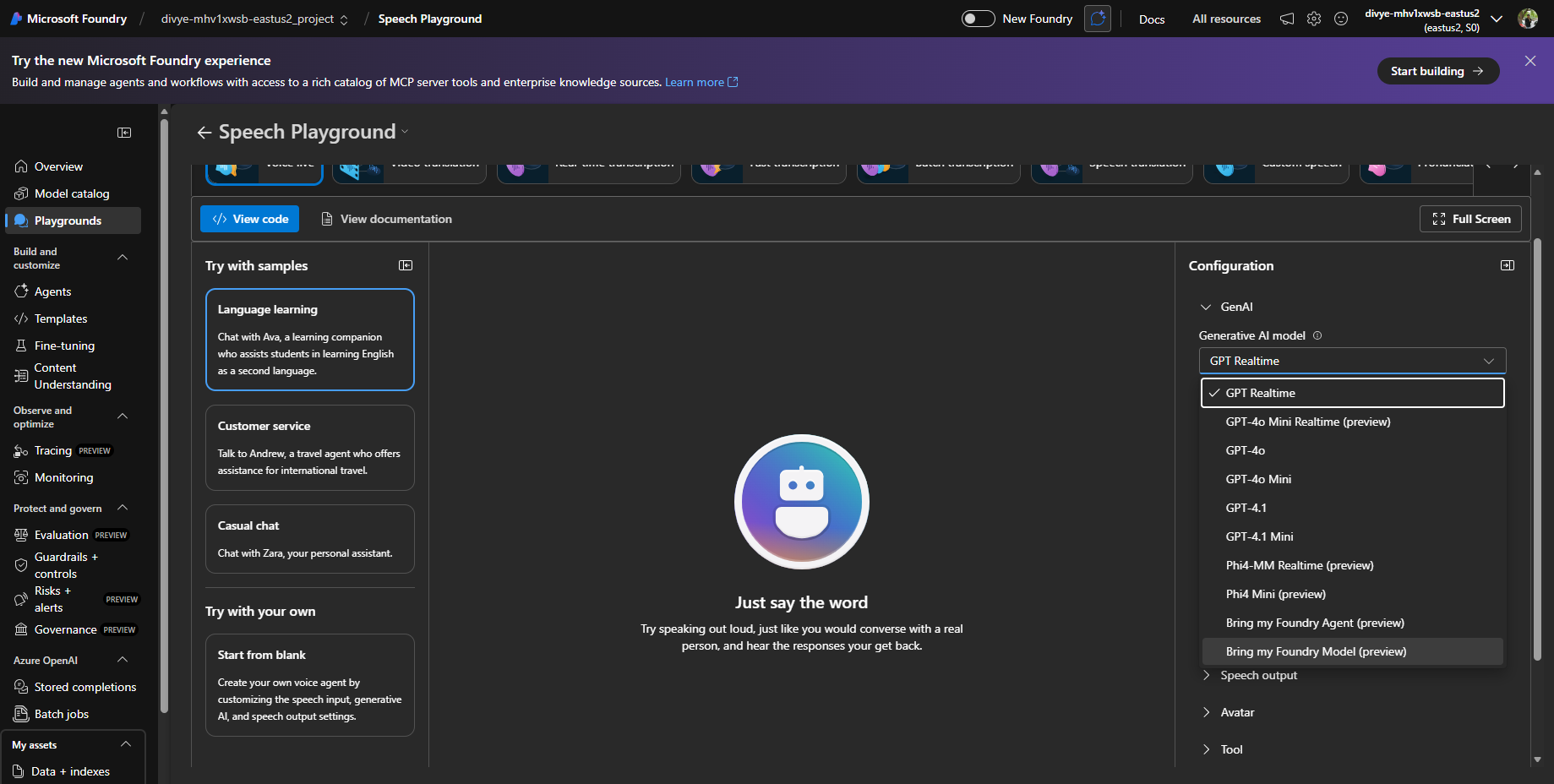Choose the GPT-4o Mini model option

(1352, 479)
